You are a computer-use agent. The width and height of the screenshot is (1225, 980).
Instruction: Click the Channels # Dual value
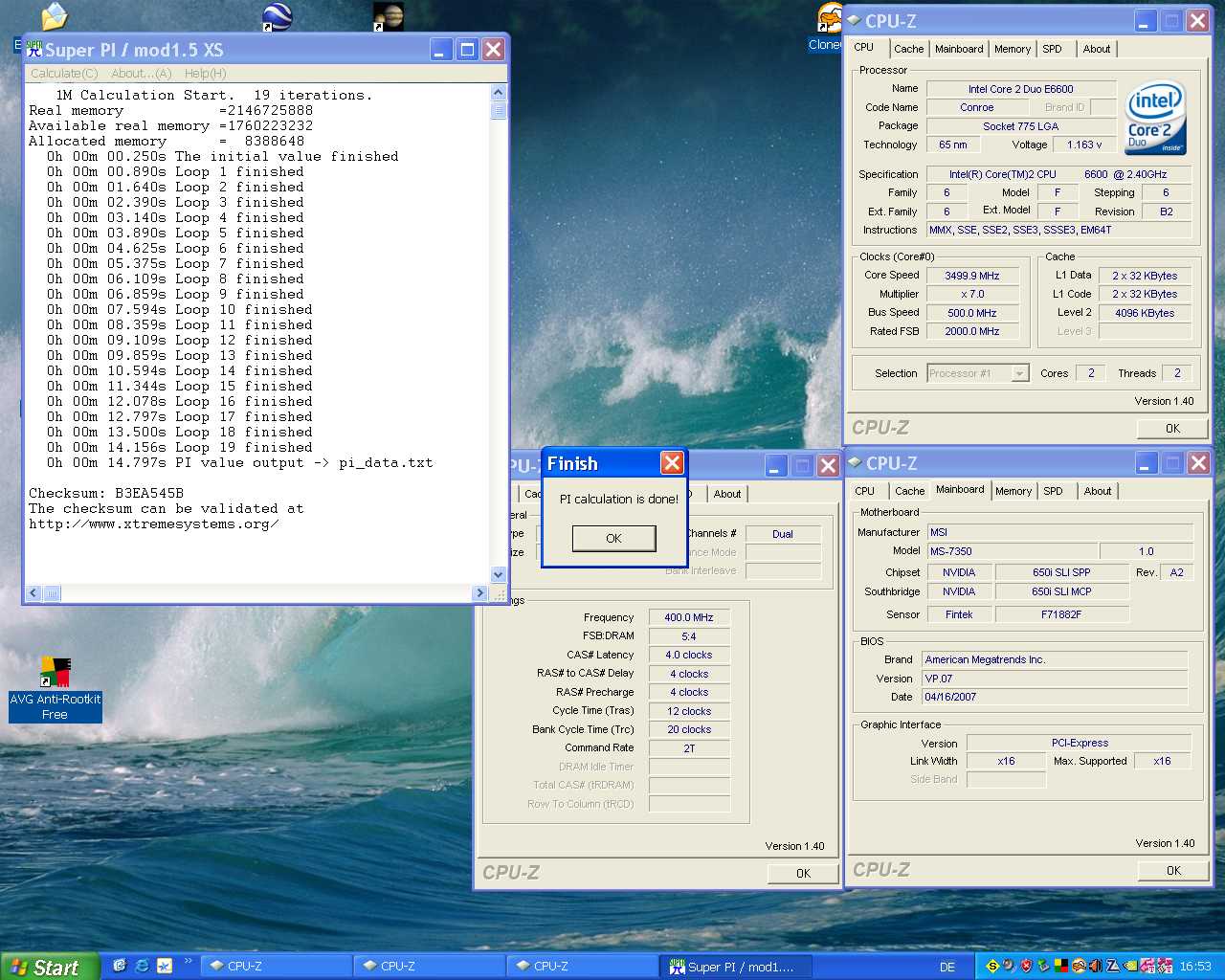783,534
